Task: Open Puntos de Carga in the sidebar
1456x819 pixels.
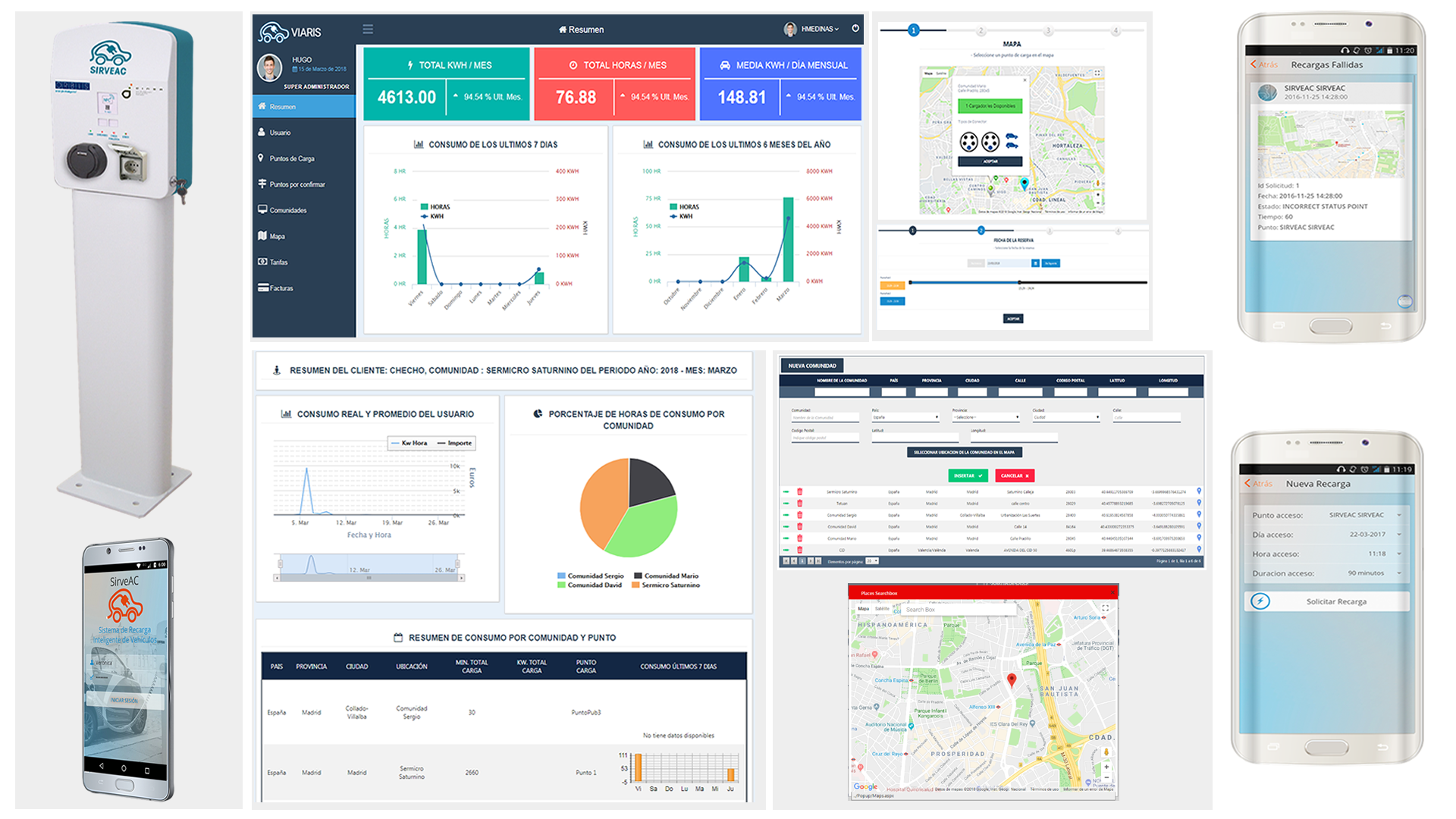Action: (x=292, y=158)
